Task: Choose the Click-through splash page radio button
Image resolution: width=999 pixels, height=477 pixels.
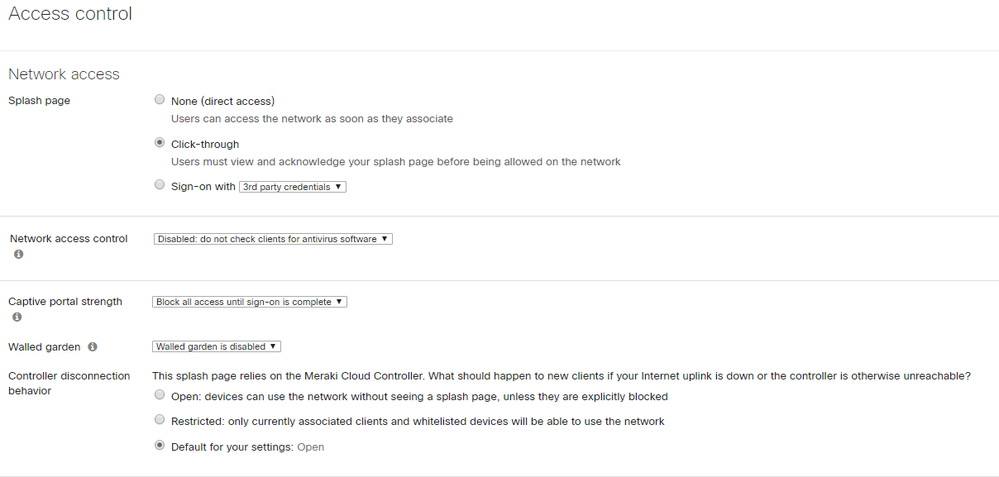Action: tap(160, 143)
